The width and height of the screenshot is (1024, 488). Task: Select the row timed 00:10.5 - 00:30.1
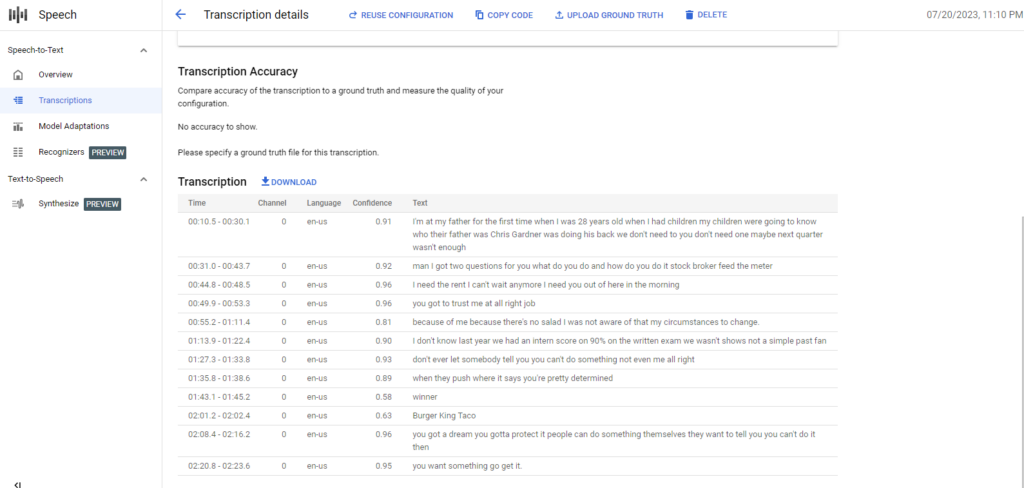pos(507,235)
